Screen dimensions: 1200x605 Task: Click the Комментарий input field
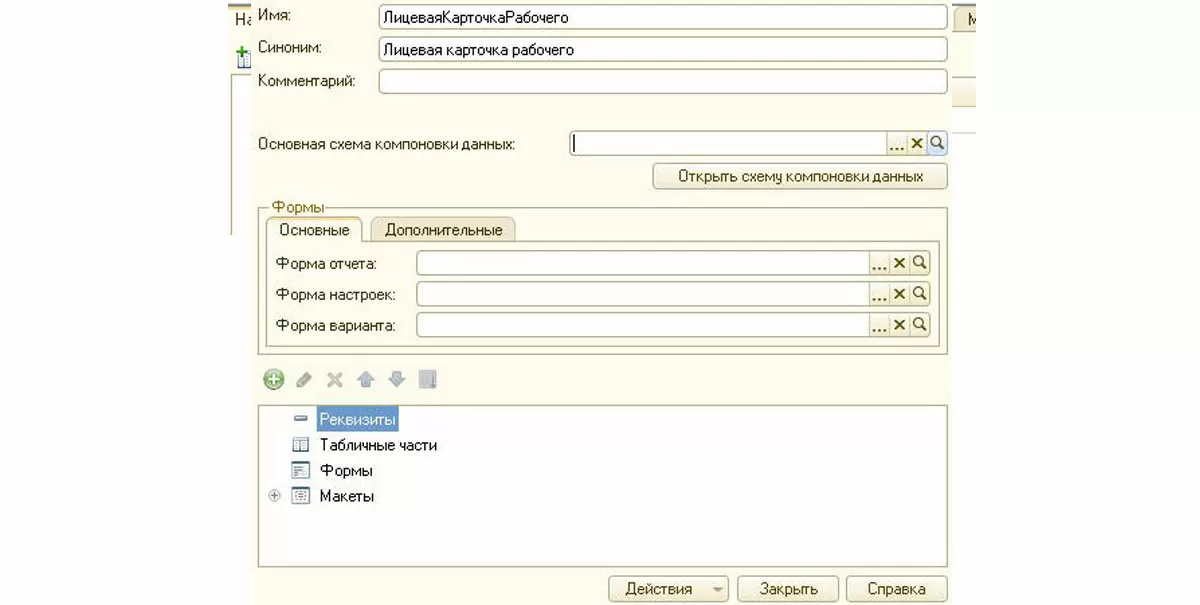coord(662,81)
